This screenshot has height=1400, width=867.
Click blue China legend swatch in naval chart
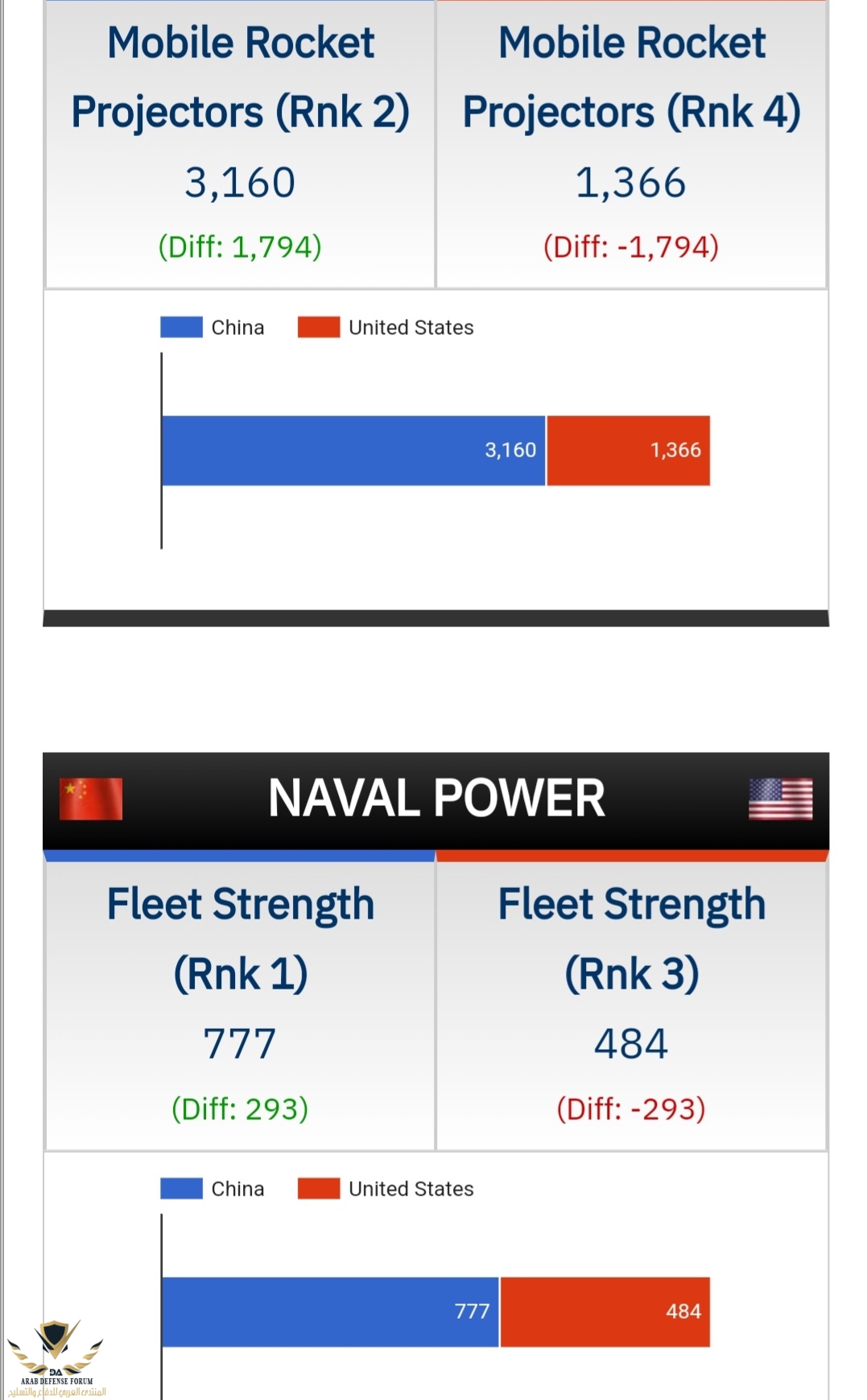point(181,1188)
